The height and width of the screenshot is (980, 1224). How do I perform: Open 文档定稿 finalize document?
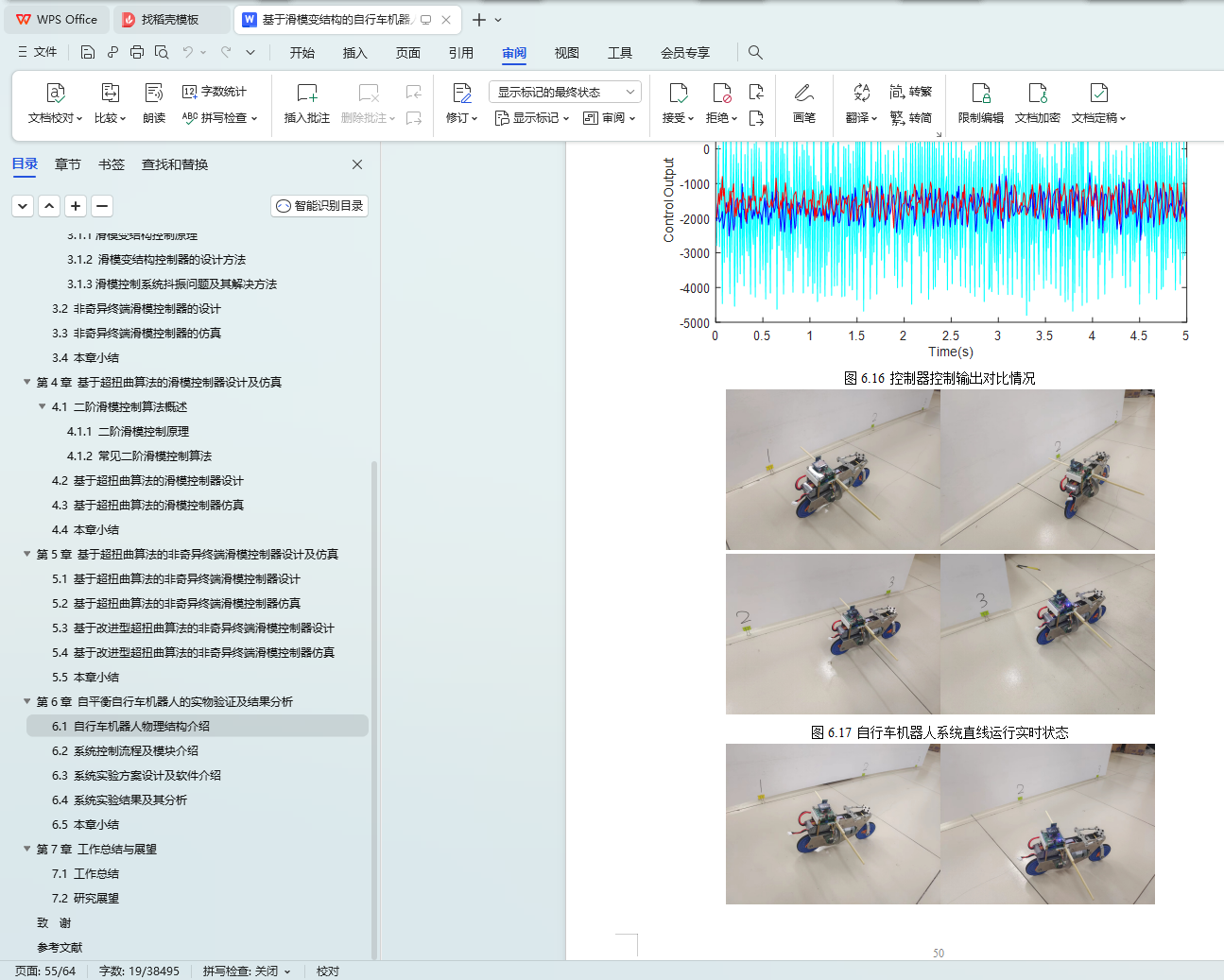coord(1098,103)
